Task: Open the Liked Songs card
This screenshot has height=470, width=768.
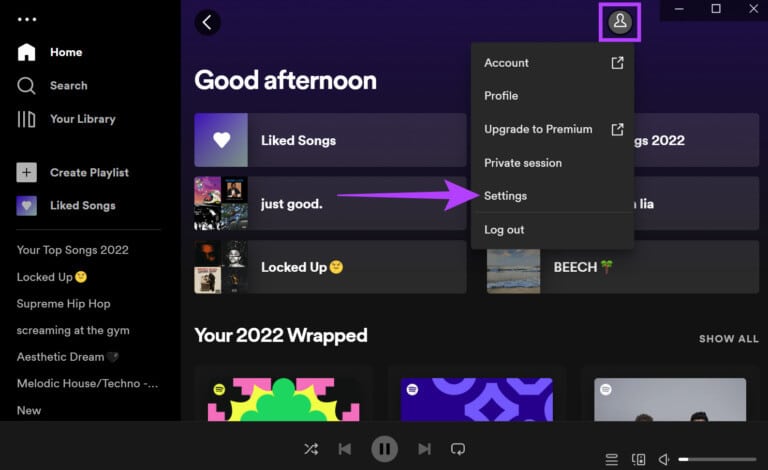Action: click(x=330, y=140)
